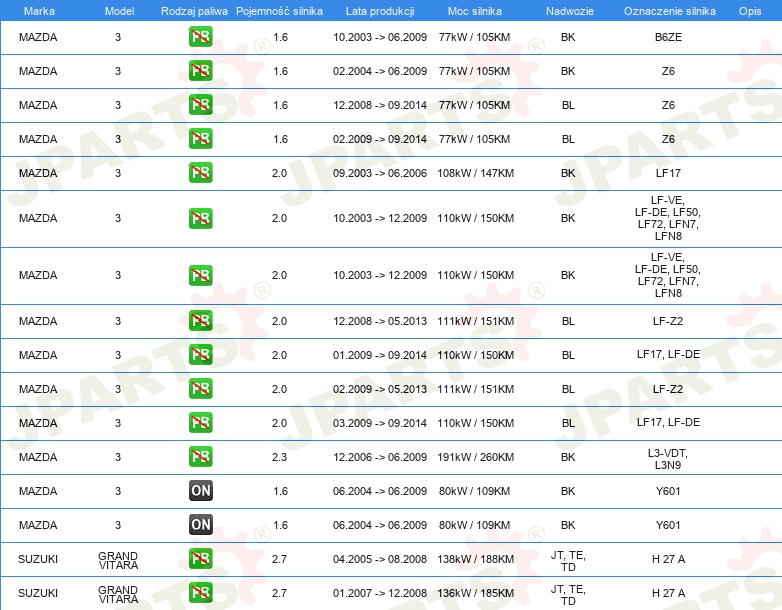The width and height of the screenshot is (782, 610).
Task: Select date range 09.2003 -> 06.2006
Action: [380, 173]
